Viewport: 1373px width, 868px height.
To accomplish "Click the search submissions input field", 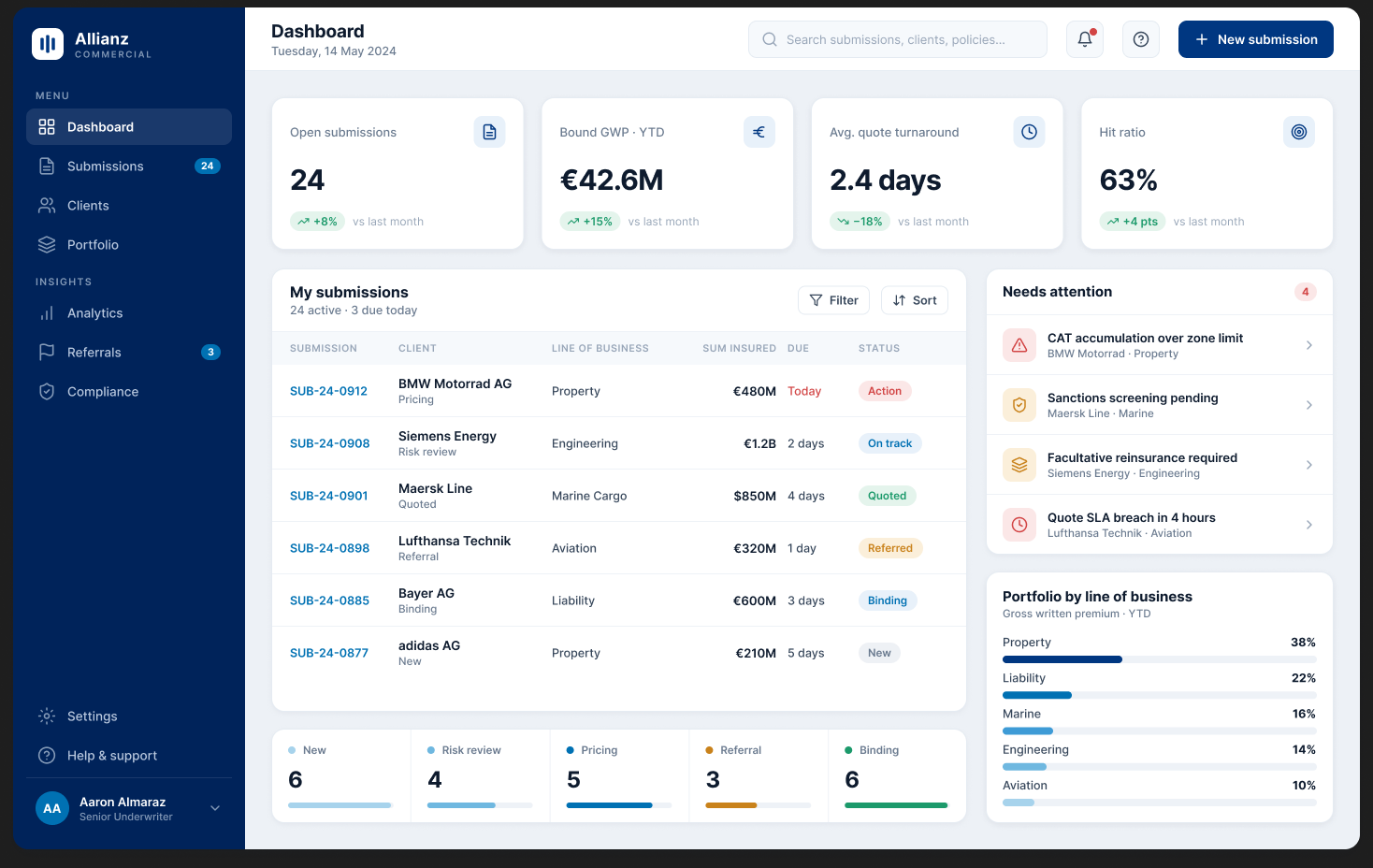I will [898, 39].
